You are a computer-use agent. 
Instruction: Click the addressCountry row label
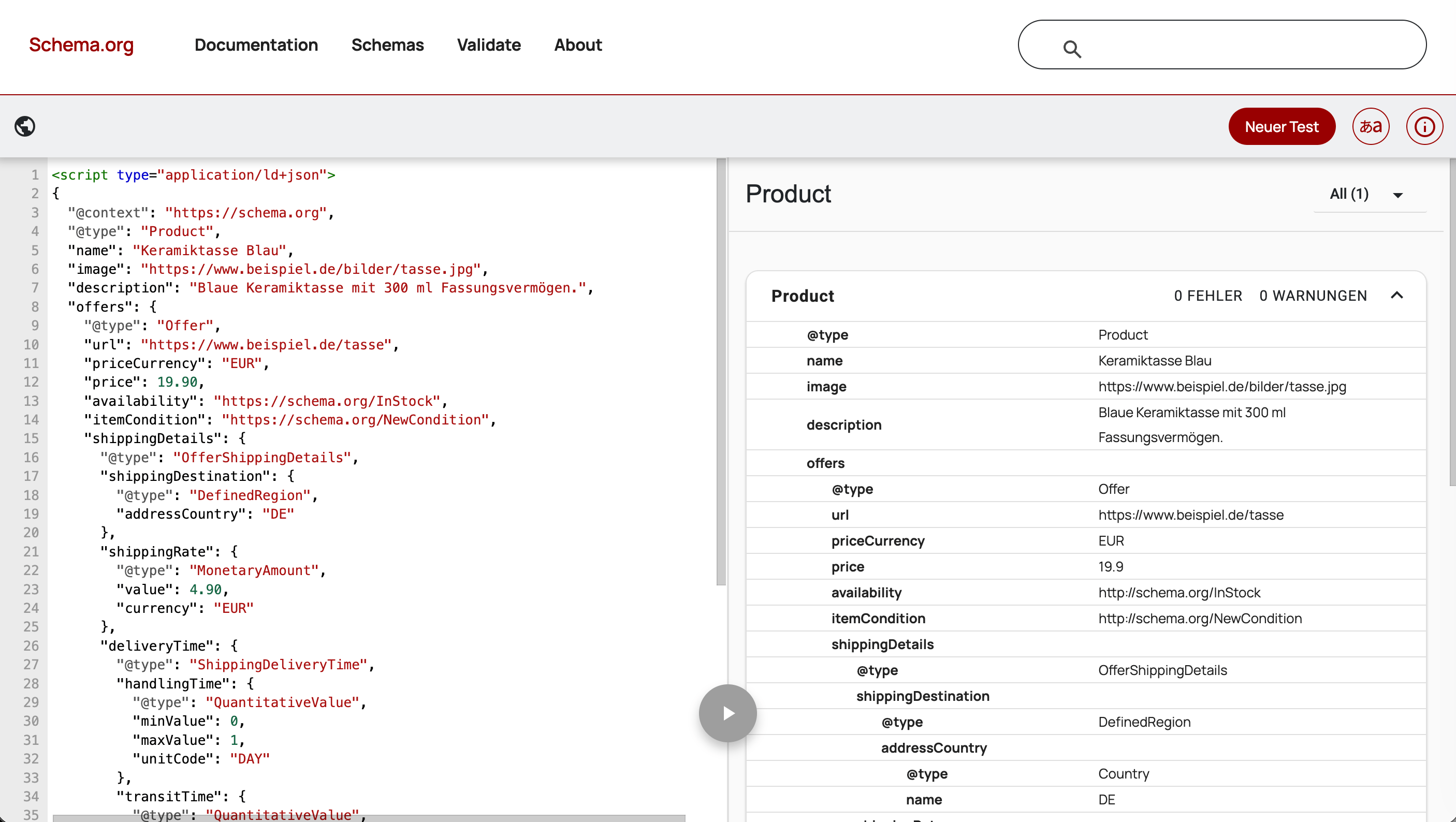click(x=934, y=748)
